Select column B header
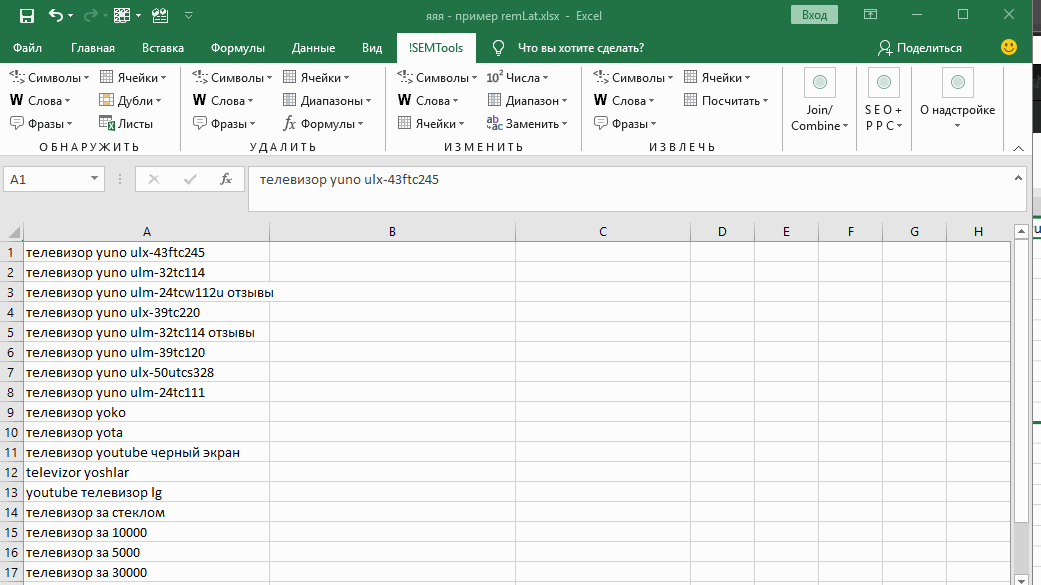1041x585 pixels. coord(392,232)
